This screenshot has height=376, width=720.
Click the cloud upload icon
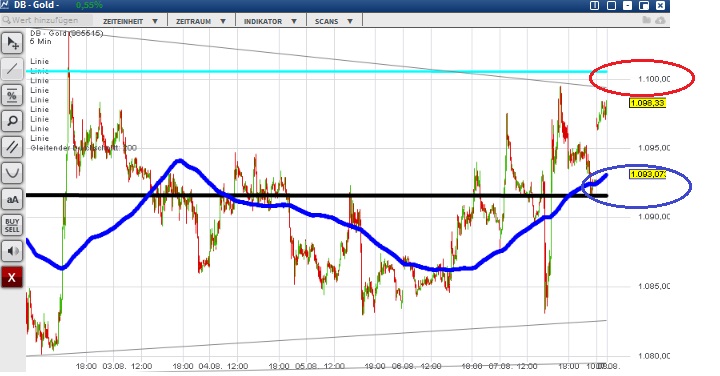pyautogui.click(x=660, y=20)
